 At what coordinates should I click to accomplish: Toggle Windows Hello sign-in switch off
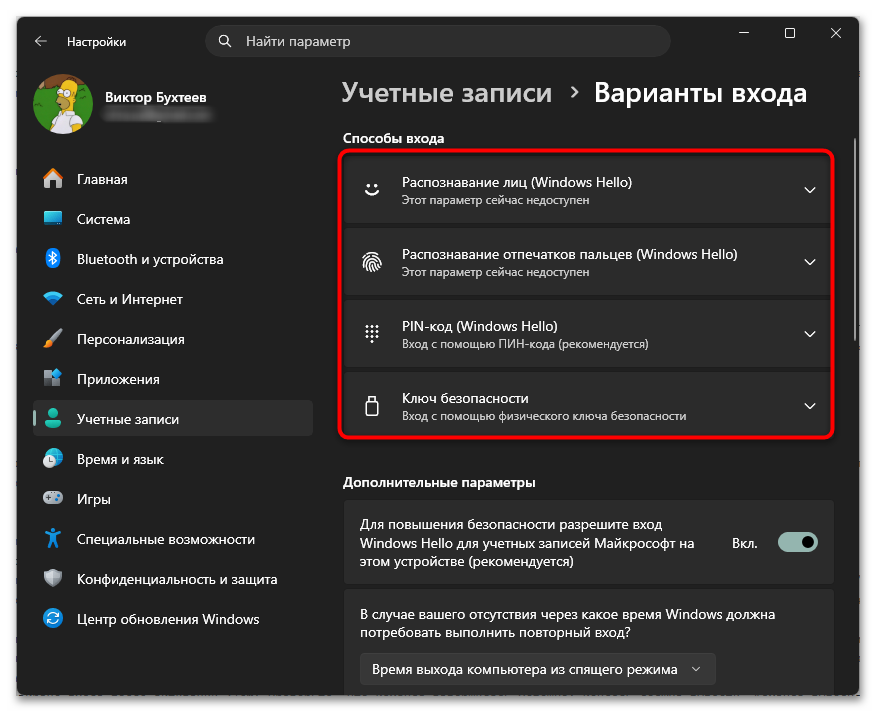tap(797, 542)
